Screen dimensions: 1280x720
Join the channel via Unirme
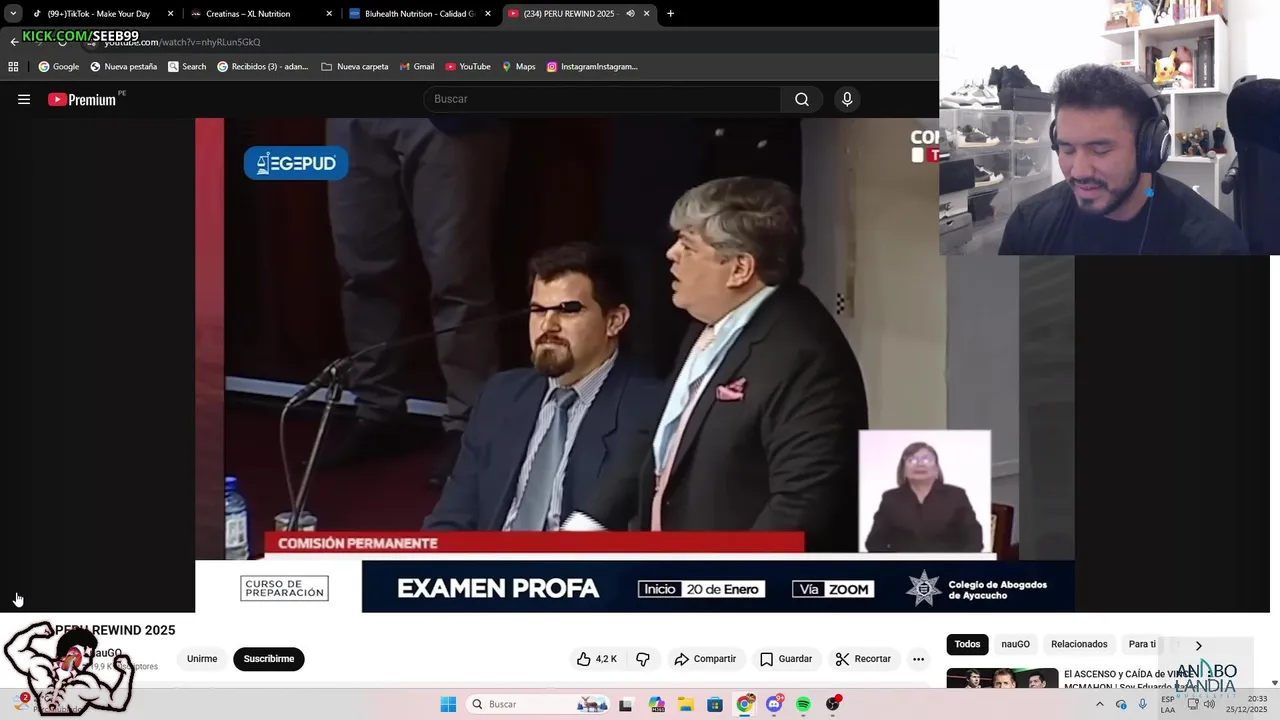click(202, 659)
